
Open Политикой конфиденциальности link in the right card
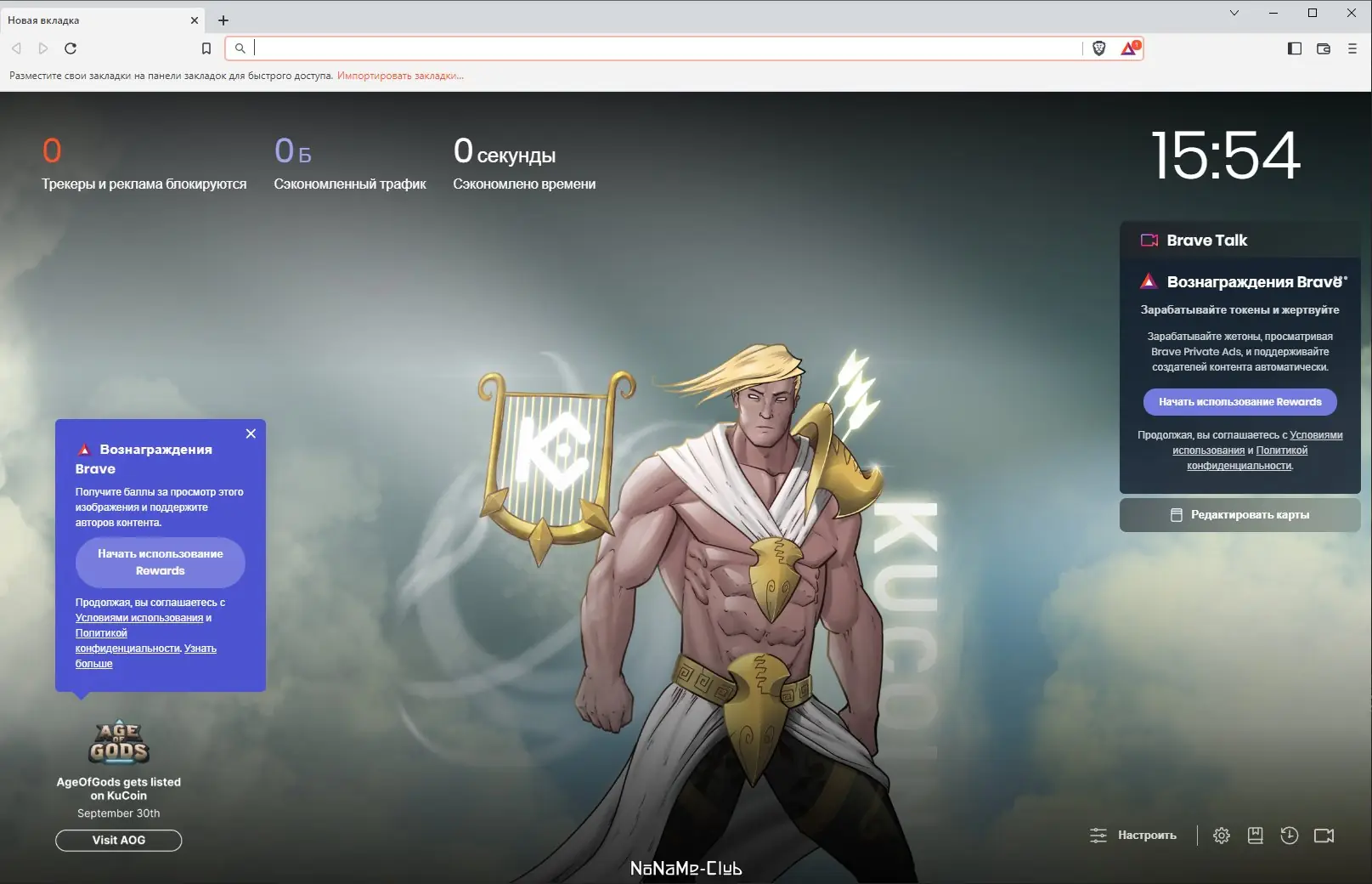pos(1247,458)
